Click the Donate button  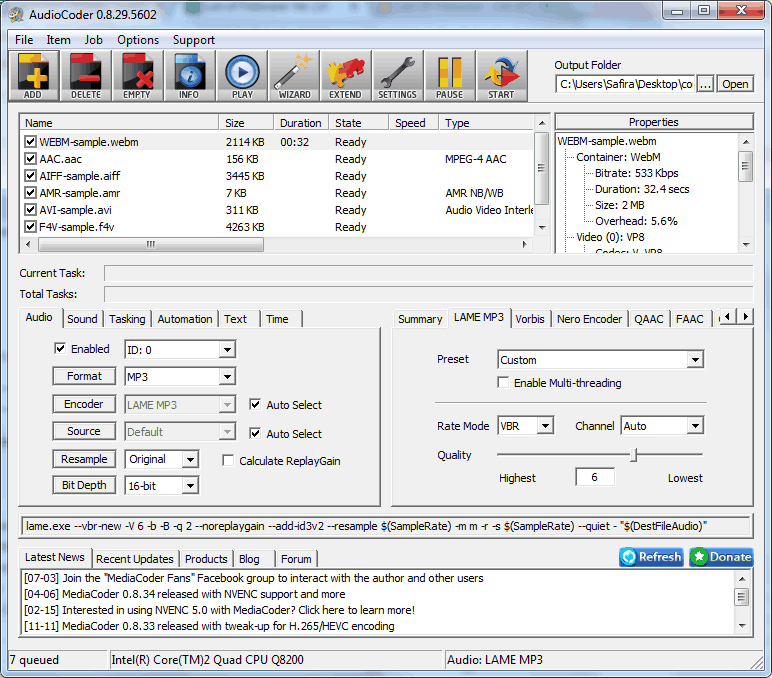pyautogui.click(x=721, y=557)
